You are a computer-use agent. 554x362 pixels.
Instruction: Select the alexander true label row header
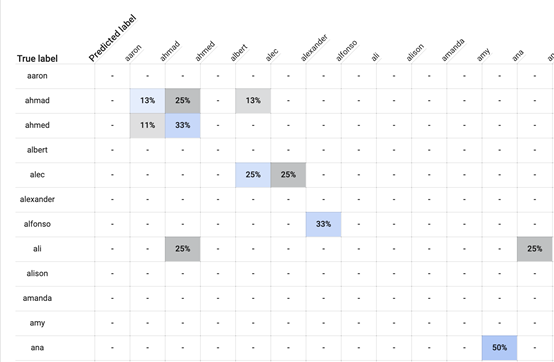37,200
